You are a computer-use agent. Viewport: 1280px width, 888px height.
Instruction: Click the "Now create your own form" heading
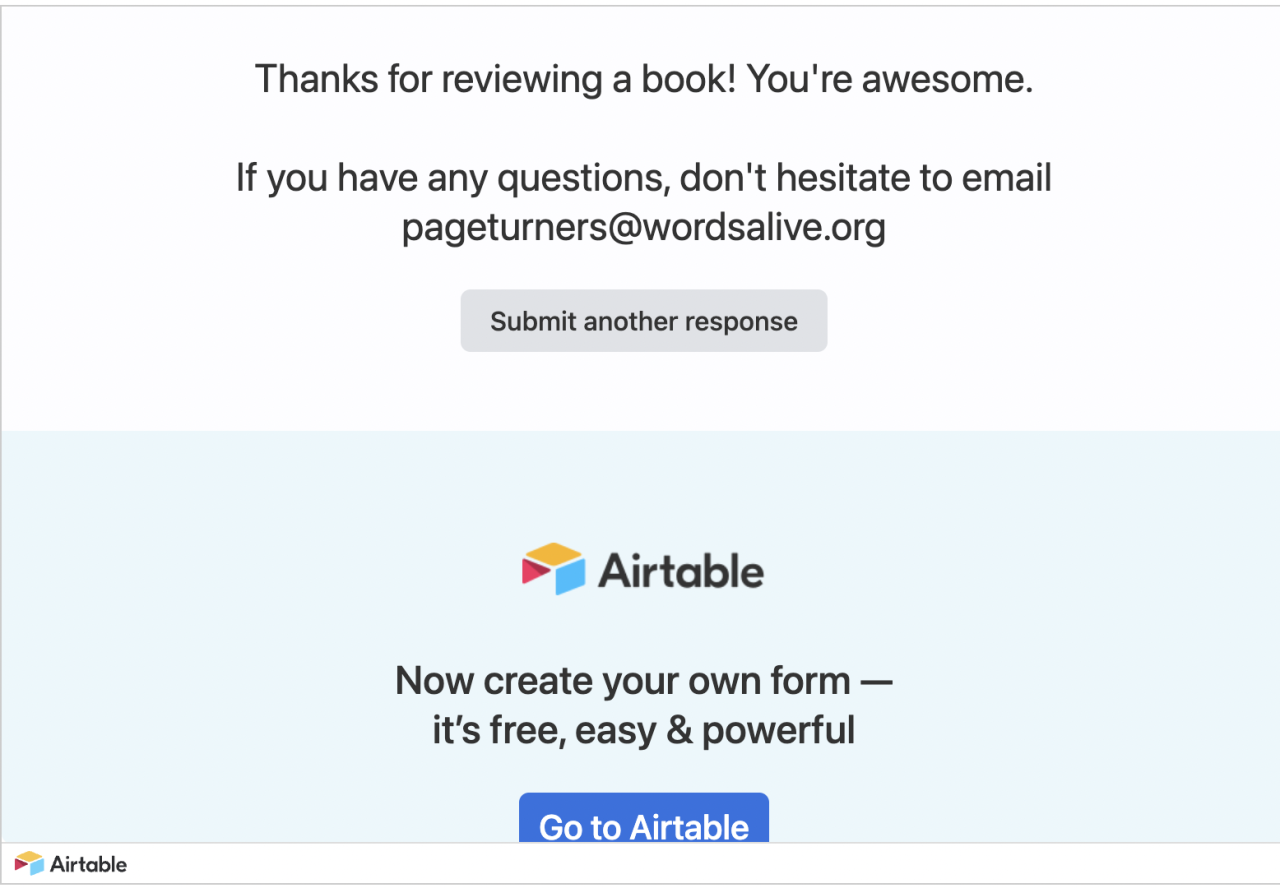coord(623,681)
